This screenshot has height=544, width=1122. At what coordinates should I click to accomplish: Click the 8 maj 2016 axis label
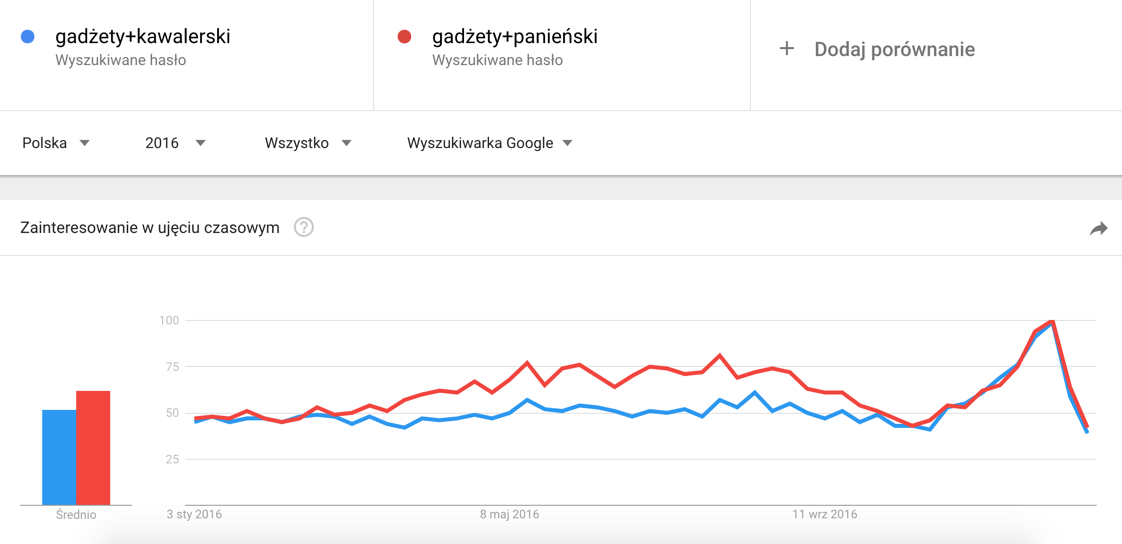(509, 515)
